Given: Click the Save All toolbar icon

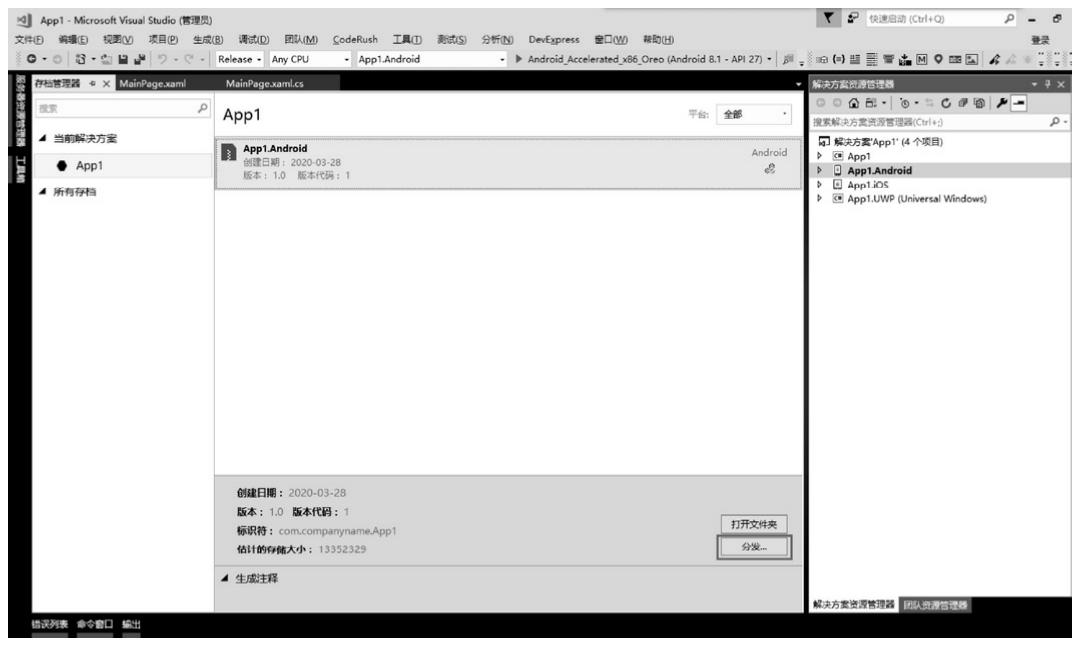Looking at the screenshot, I should tap(140, 59).
